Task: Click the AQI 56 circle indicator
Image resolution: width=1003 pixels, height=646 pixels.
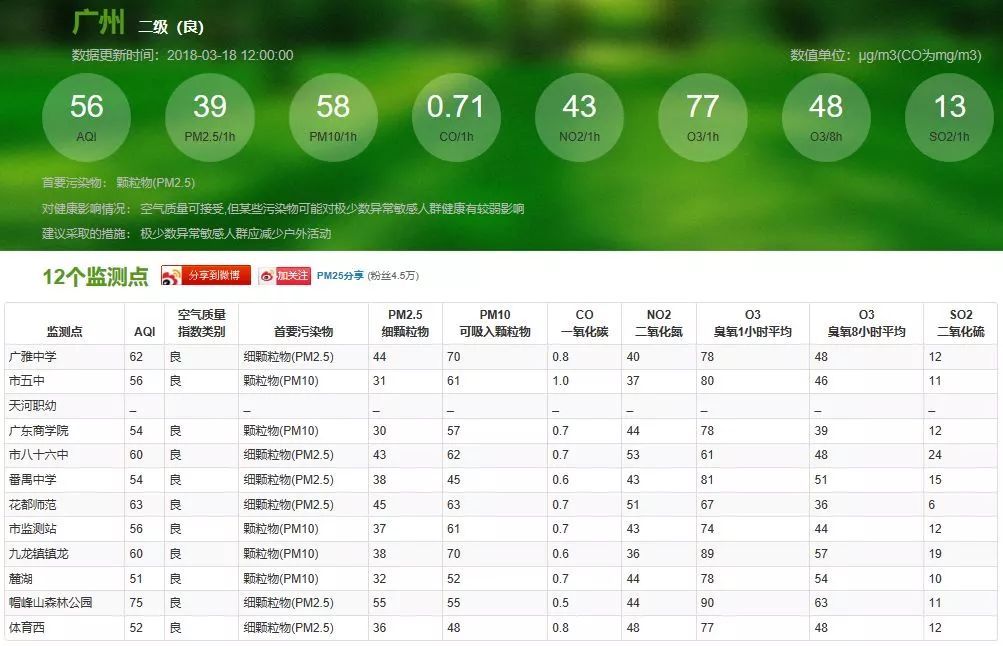Action: pyautogui.click(x=86, y=116)
